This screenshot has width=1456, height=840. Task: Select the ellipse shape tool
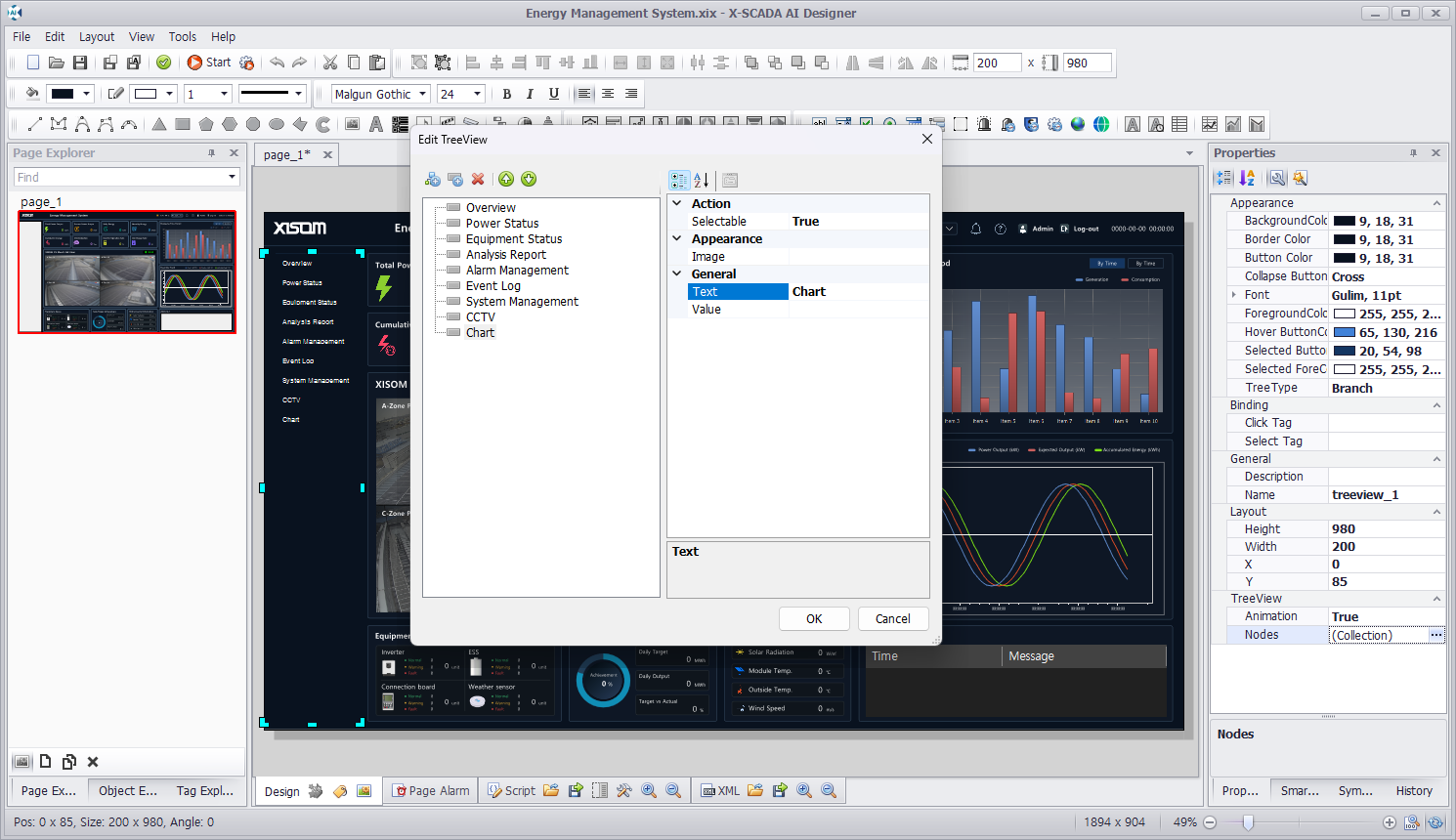tap(277, 124)
